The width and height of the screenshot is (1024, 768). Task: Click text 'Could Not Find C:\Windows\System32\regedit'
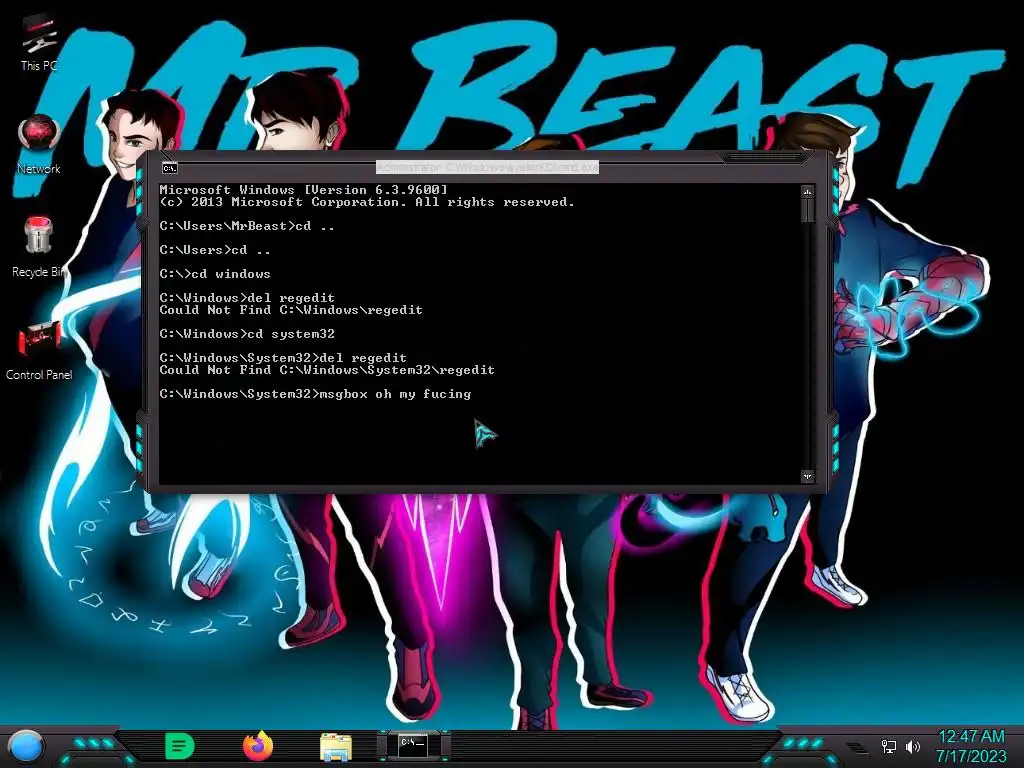coord(327,370)
